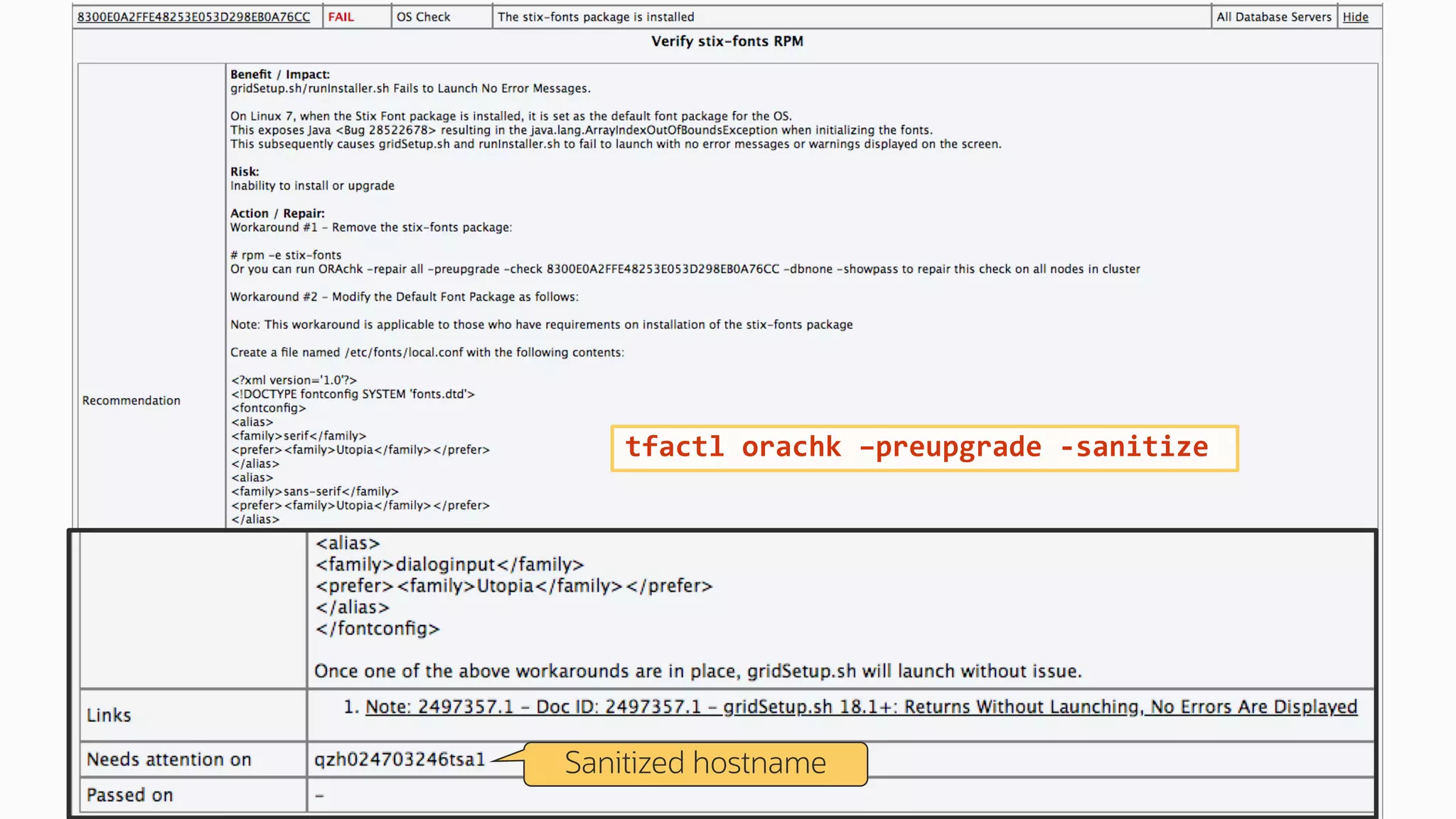
Task: Click the <!DOCTYPE fontconfig SYSTEM line
Action: tap(353, 394)
